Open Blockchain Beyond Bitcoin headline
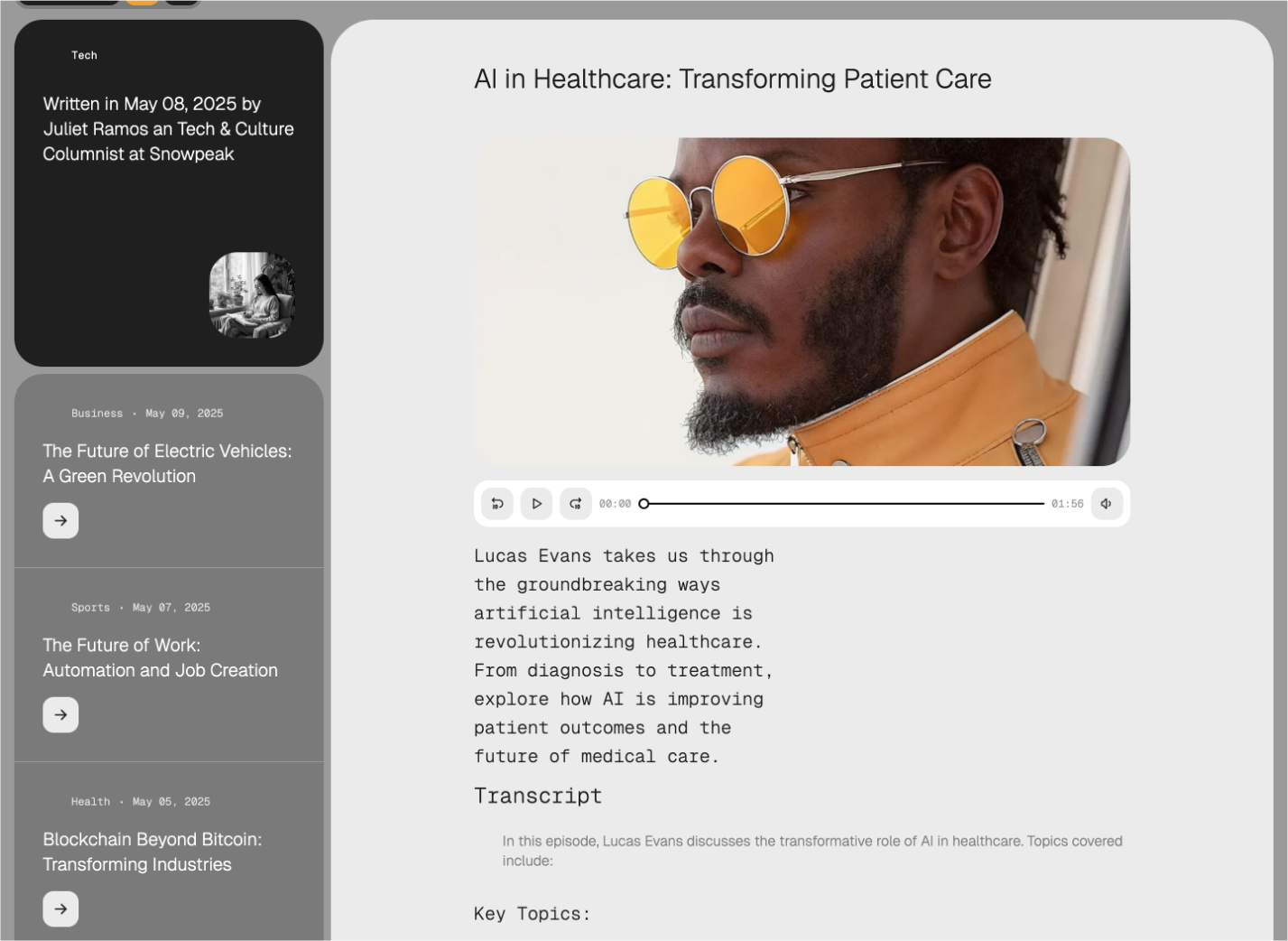 coord(152,852)
